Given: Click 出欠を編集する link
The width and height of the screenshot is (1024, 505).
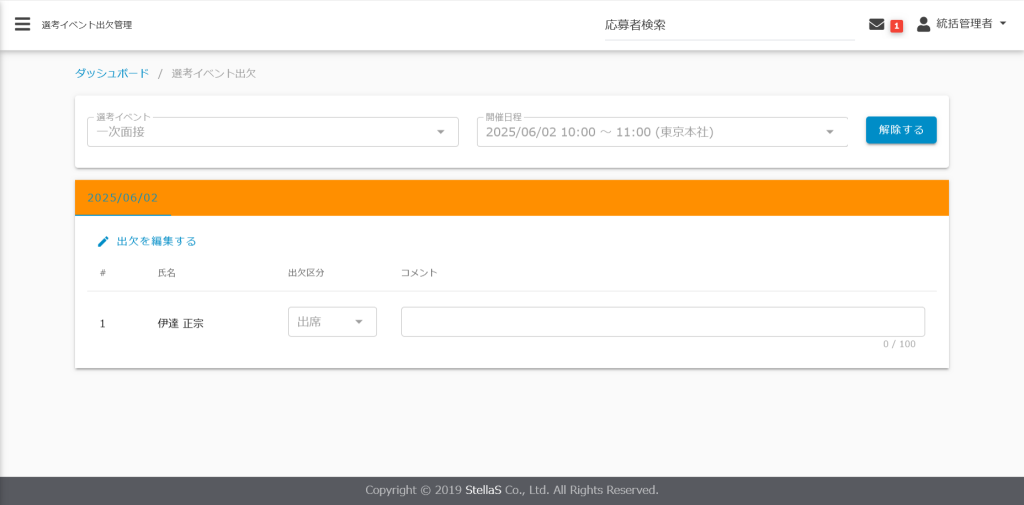Looking at the screenshot, I should 156,242.
